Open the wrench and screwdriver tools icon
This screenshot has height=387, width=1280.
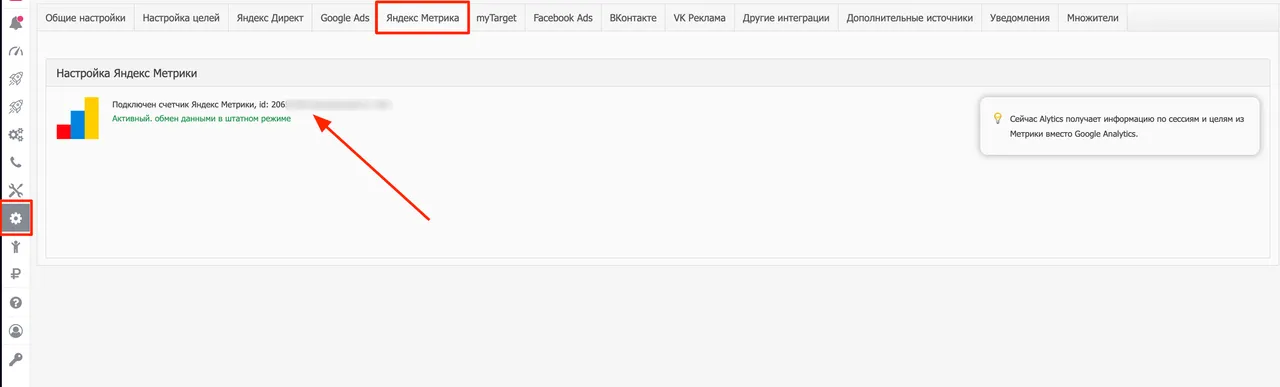15,190
